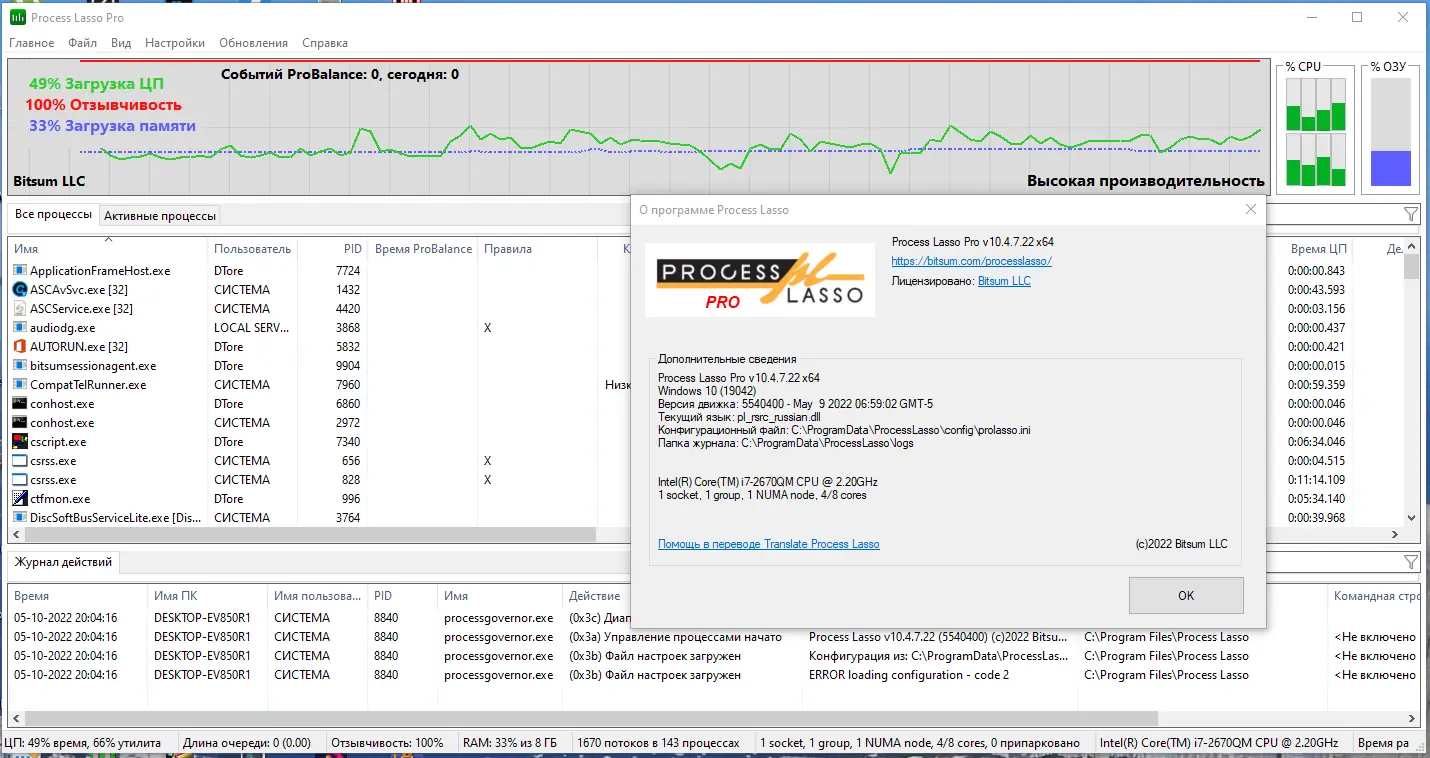Click 'Длина очереди: 0 (0.00)' status entry
The image size is (1430, 758).
pyautogui.click(x=245, y=743)
